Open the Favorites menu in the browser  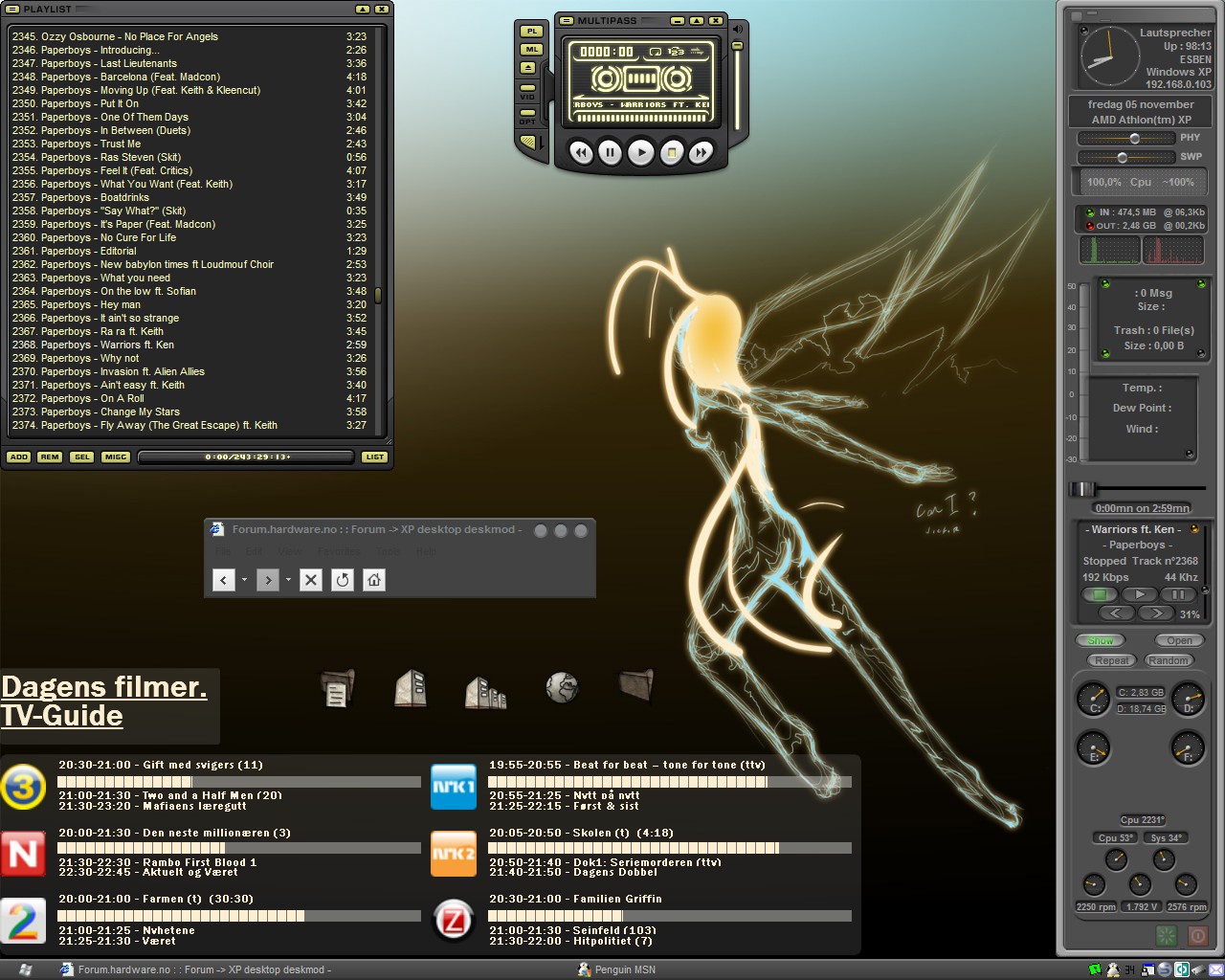pos(339,551)
